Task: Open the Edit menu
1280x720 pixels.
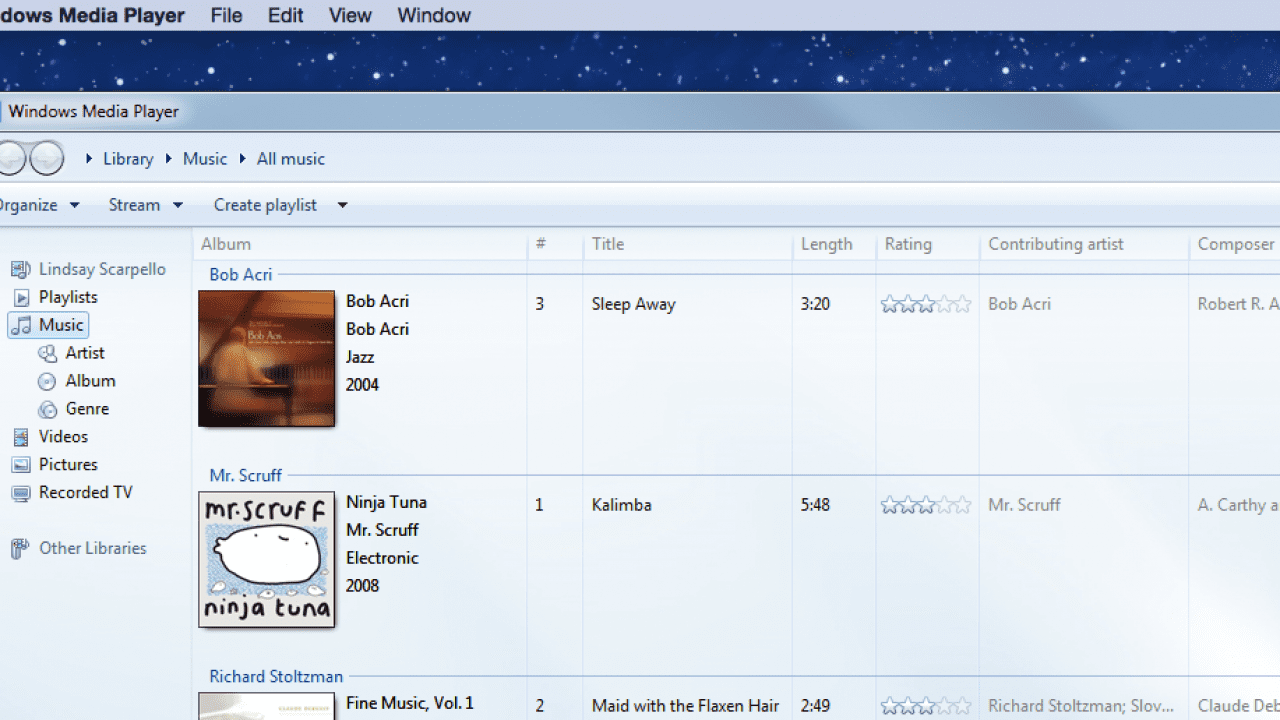Action: coord(285,15)
